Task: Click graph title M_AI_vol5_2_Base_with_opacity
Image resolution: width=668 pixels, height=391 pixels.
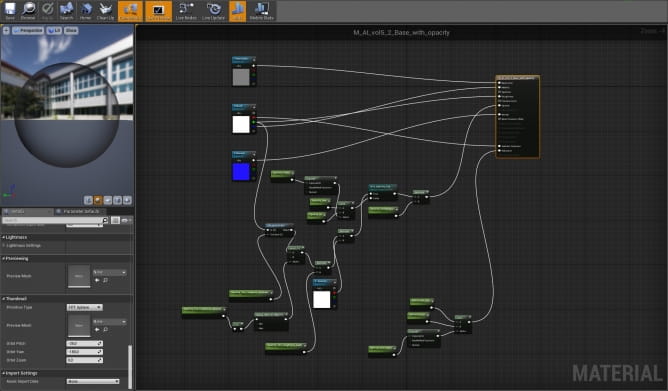Action: coord(401,33)
